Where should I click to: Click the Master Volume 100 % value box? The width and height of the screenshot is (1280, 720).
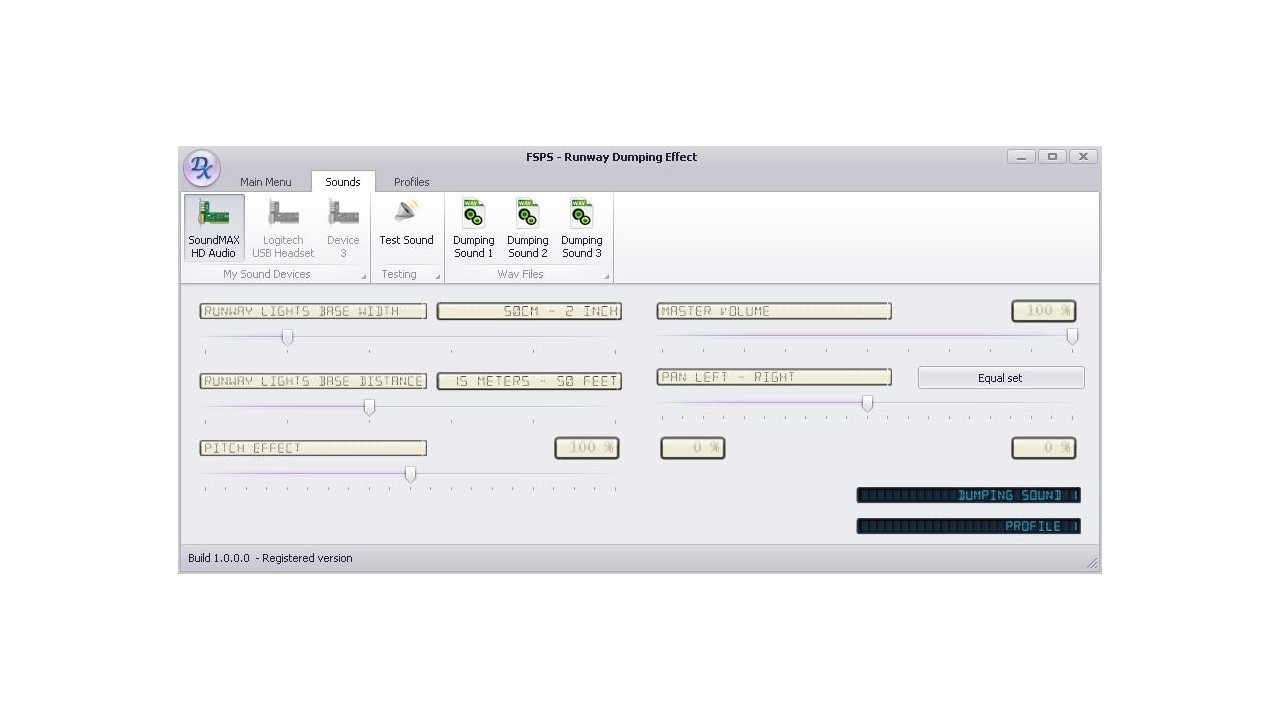pyautogui.click(x=1044, y=311)
